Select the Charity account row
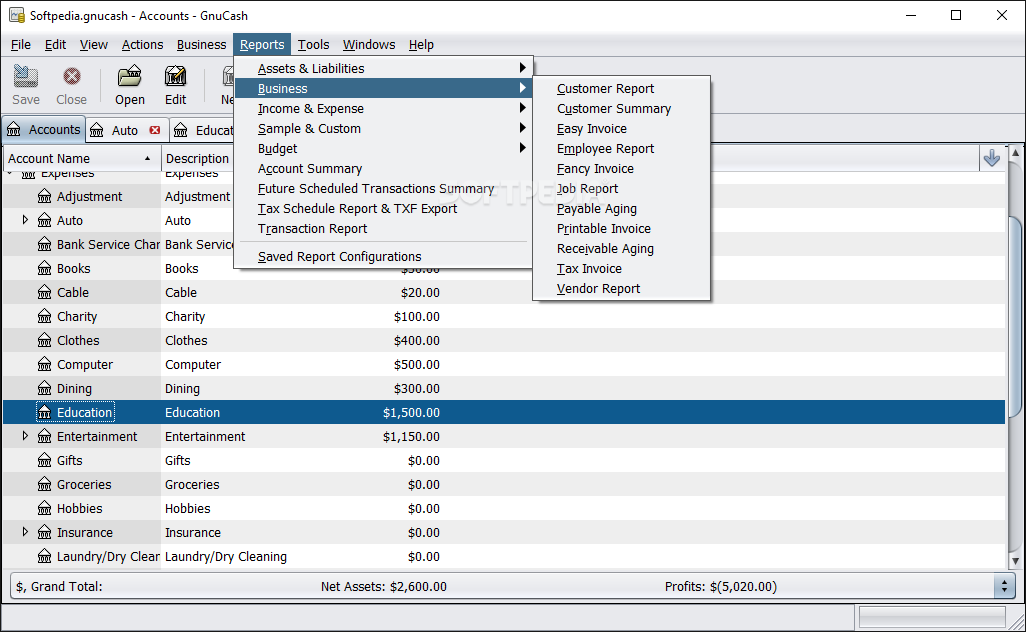Screen dimensions: 1026x632 click(x=504, y=317)
